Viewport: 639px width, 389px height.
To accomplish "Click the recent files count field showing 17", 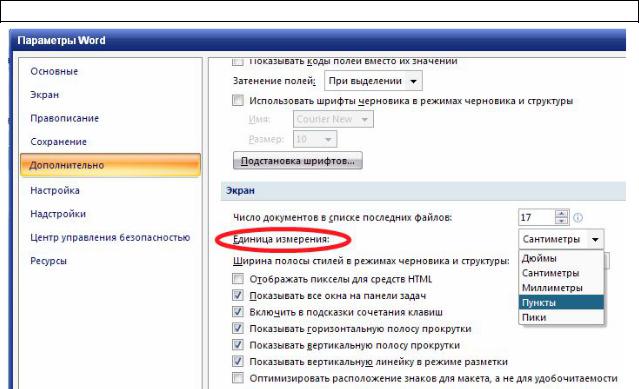I will (536, 218).
